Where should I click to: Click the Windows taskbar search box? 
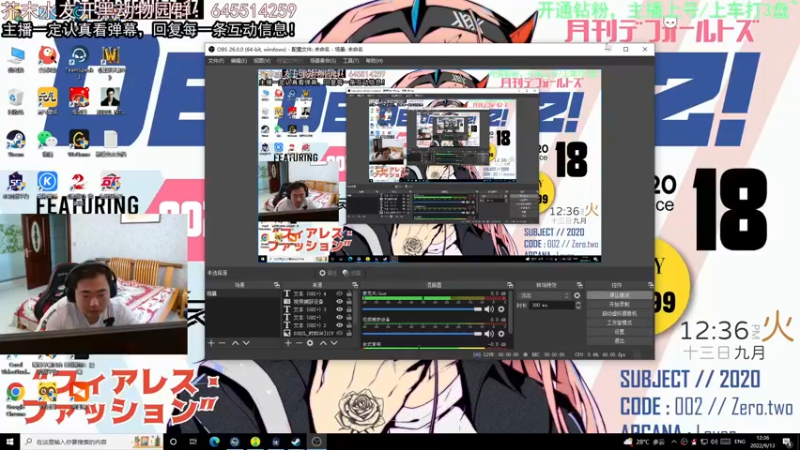(92, 442)
